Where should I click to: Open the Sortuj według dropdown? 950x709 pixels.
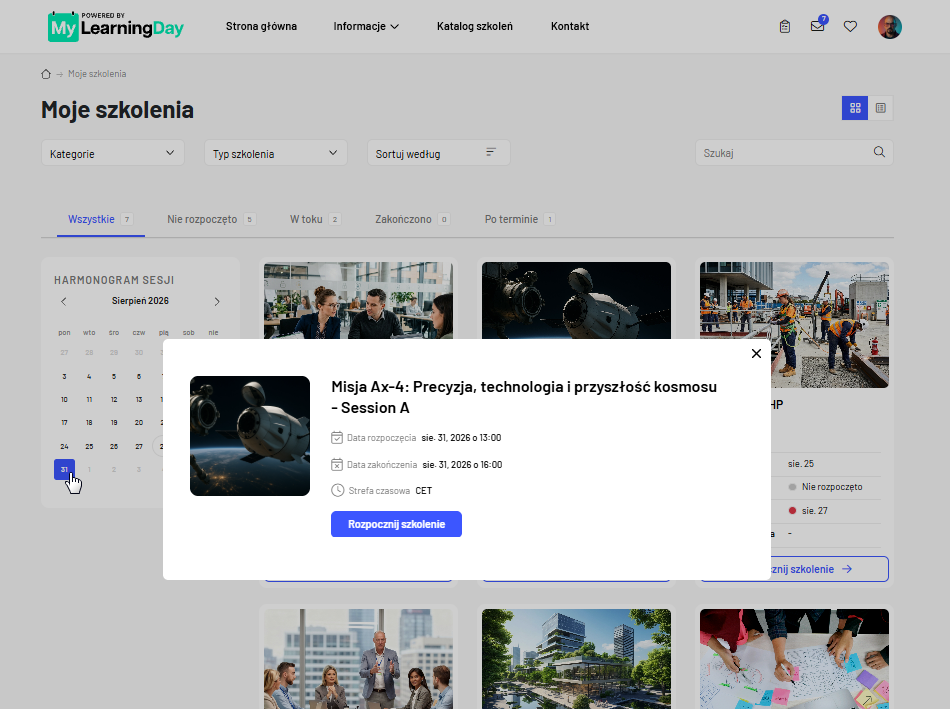click(x=439, y=153)
